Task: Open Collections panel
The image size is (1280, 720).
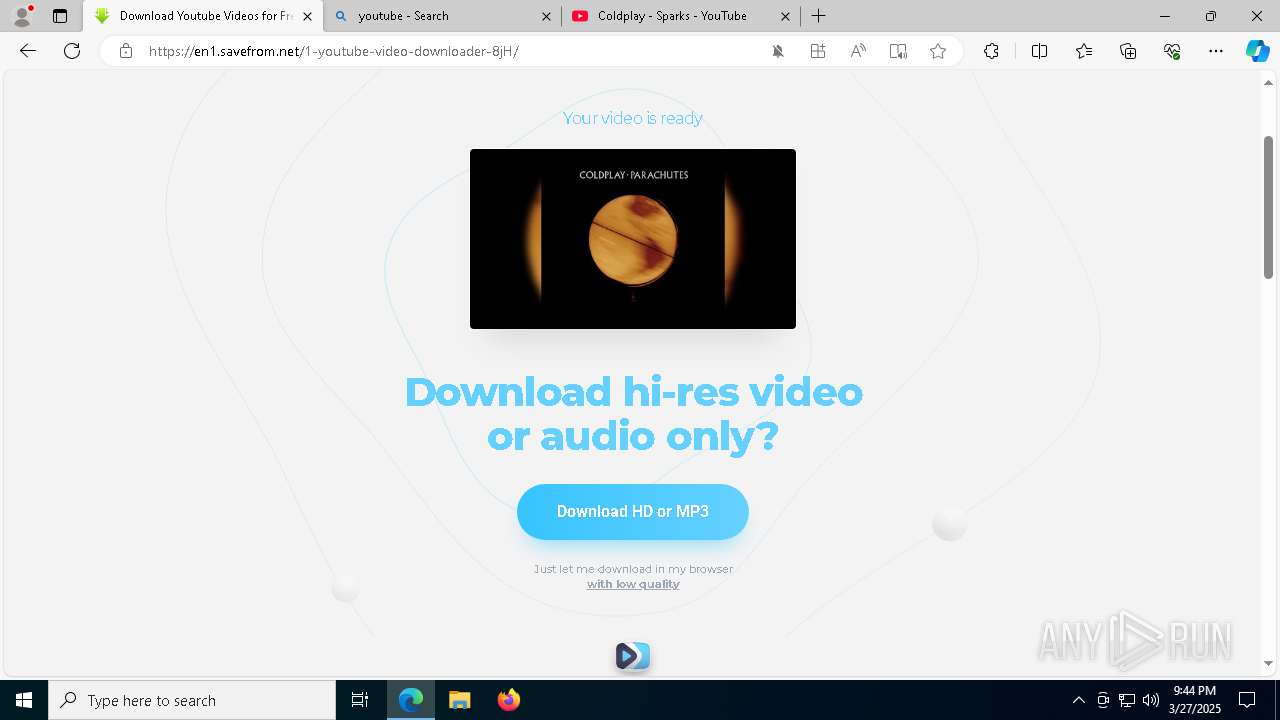Action: (x=1128, y=51)
